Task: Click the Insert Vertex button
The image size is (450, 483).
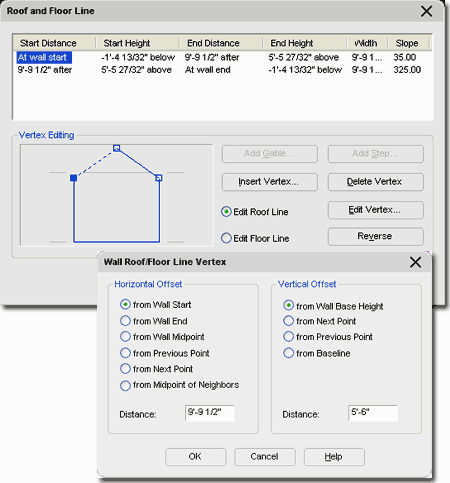Action: (x=270, y=182)
